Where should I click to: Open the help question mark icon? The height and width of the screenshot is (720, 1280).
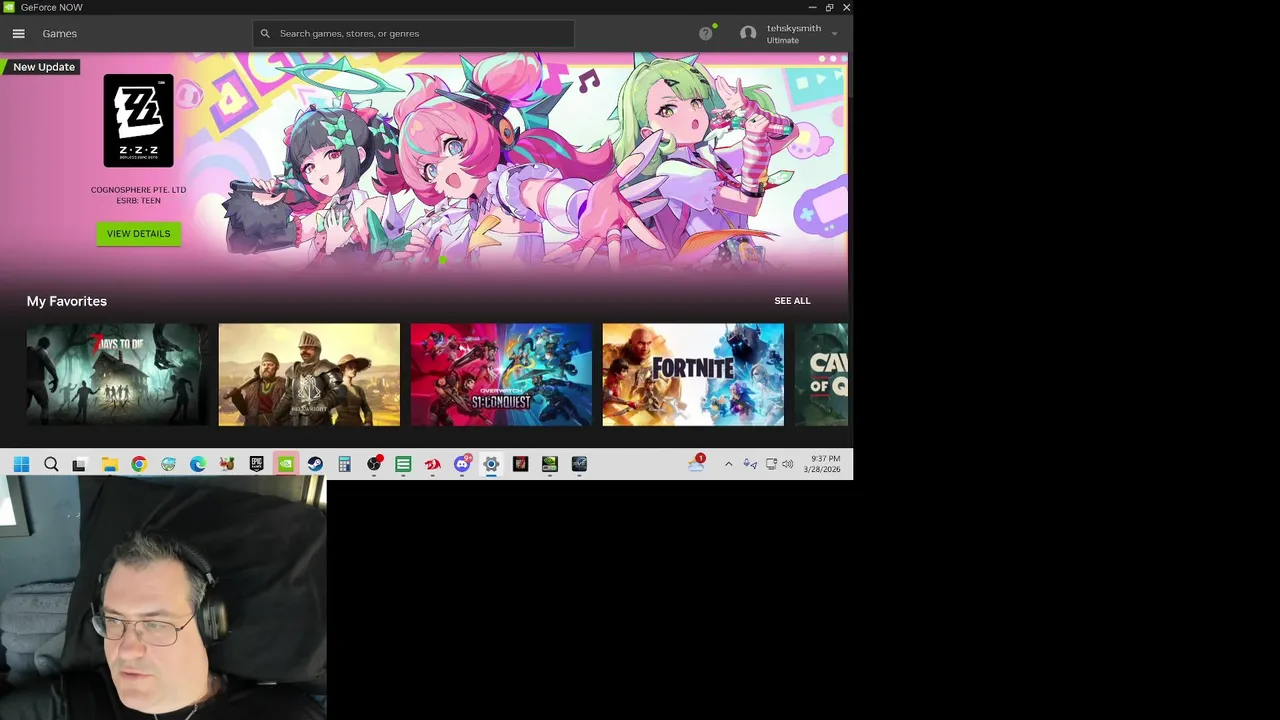tap(706, 34)
